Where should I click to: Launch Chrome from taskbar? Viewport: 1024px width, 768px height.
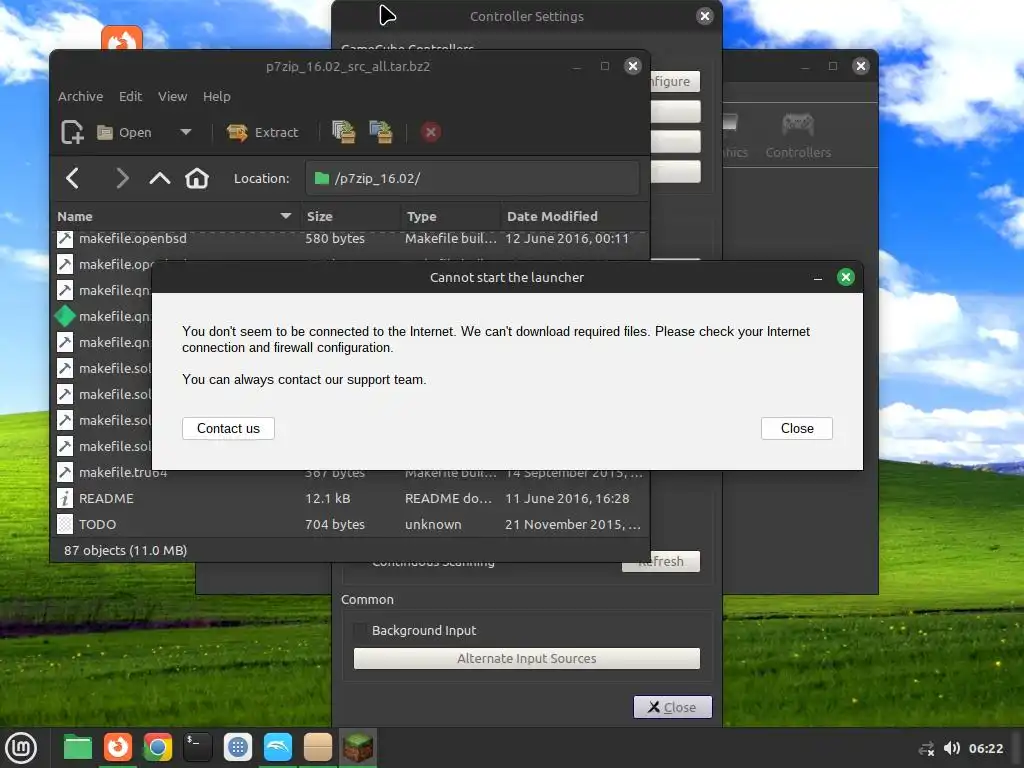(x=157, y=748)
